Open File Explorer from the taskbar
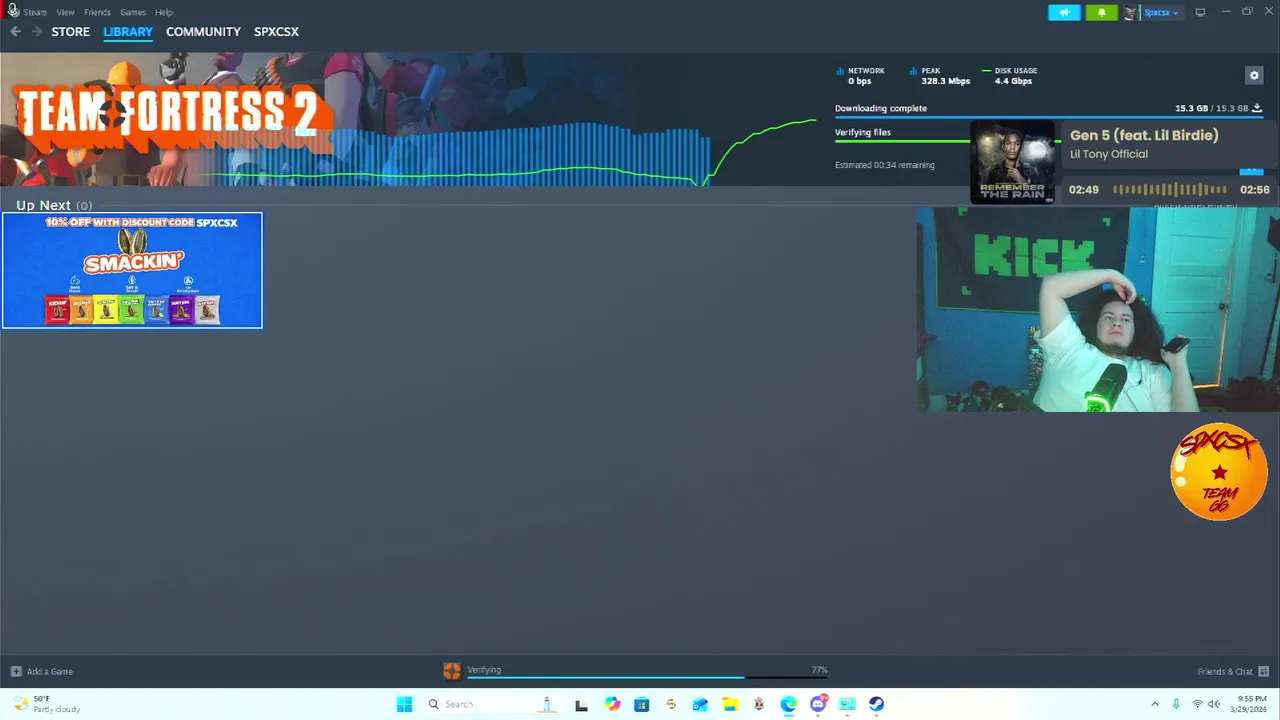Screen dimensions: 1280x720 coord(730,704)
